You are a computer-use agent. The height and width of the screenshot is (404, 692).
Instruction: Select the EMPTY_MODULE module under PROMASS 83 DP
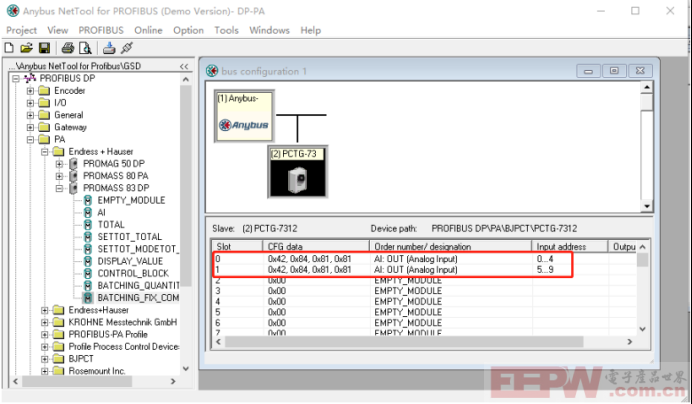pos(131,200)
